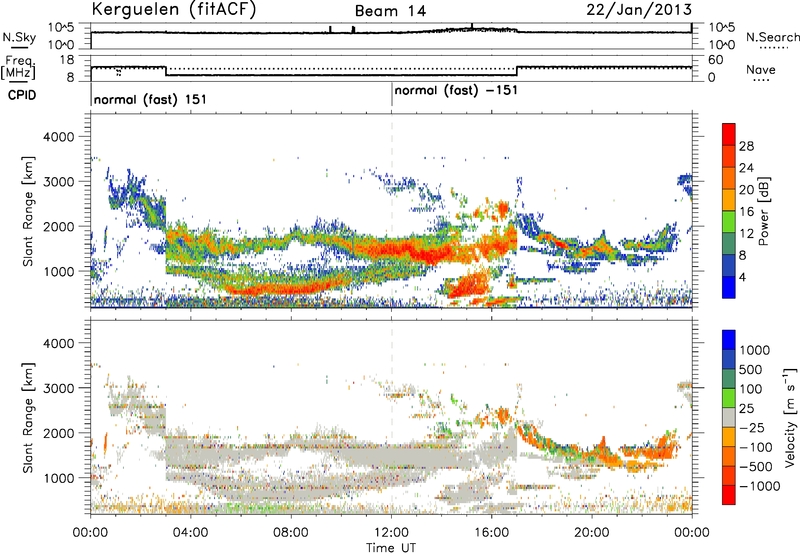Click the red top segment of Power colorbar
Screen dimensions: 800x554
[x=729, y=134]
